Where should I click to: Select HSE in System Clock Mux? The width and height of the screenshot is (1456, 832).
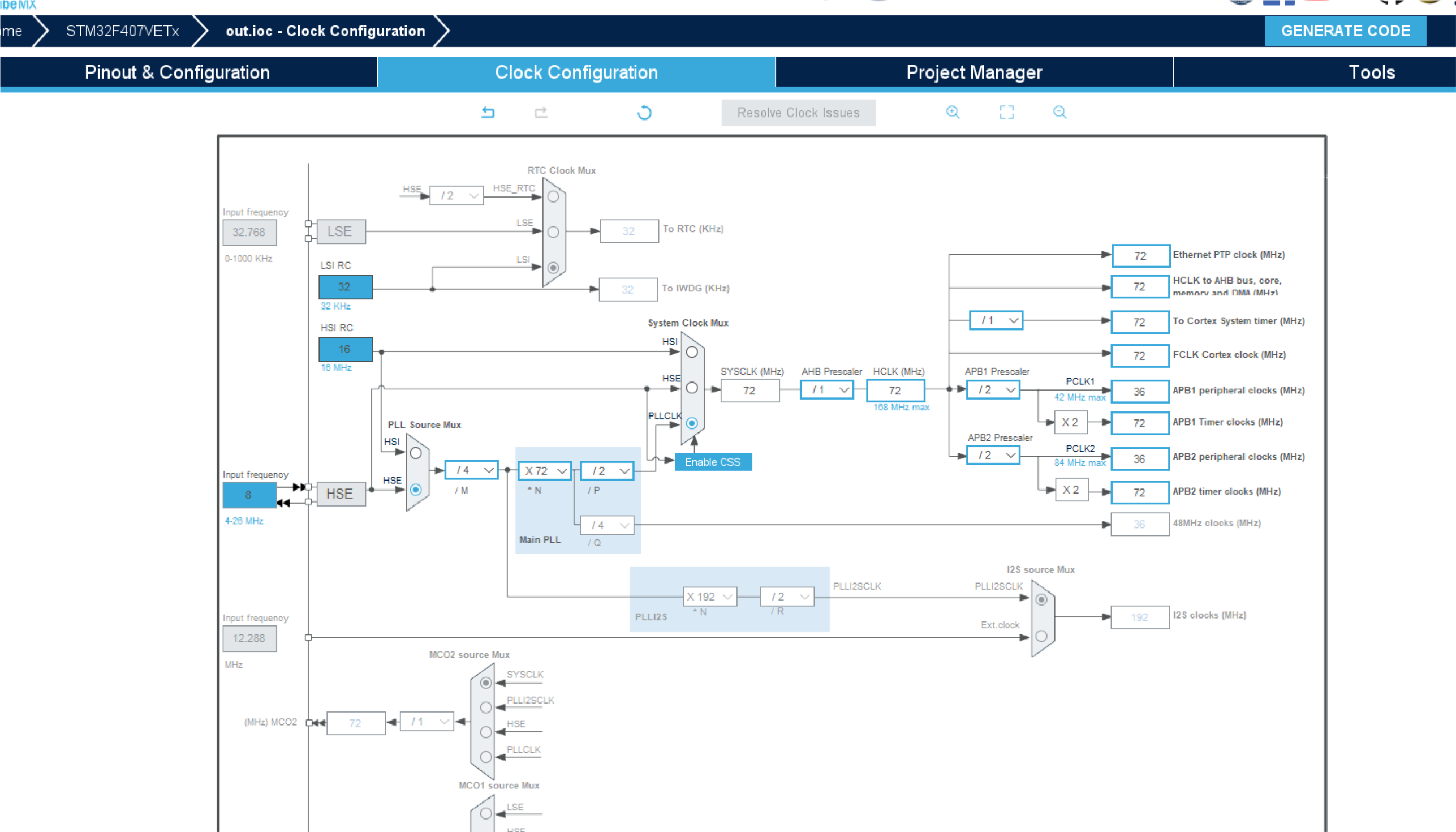(692, 388)
